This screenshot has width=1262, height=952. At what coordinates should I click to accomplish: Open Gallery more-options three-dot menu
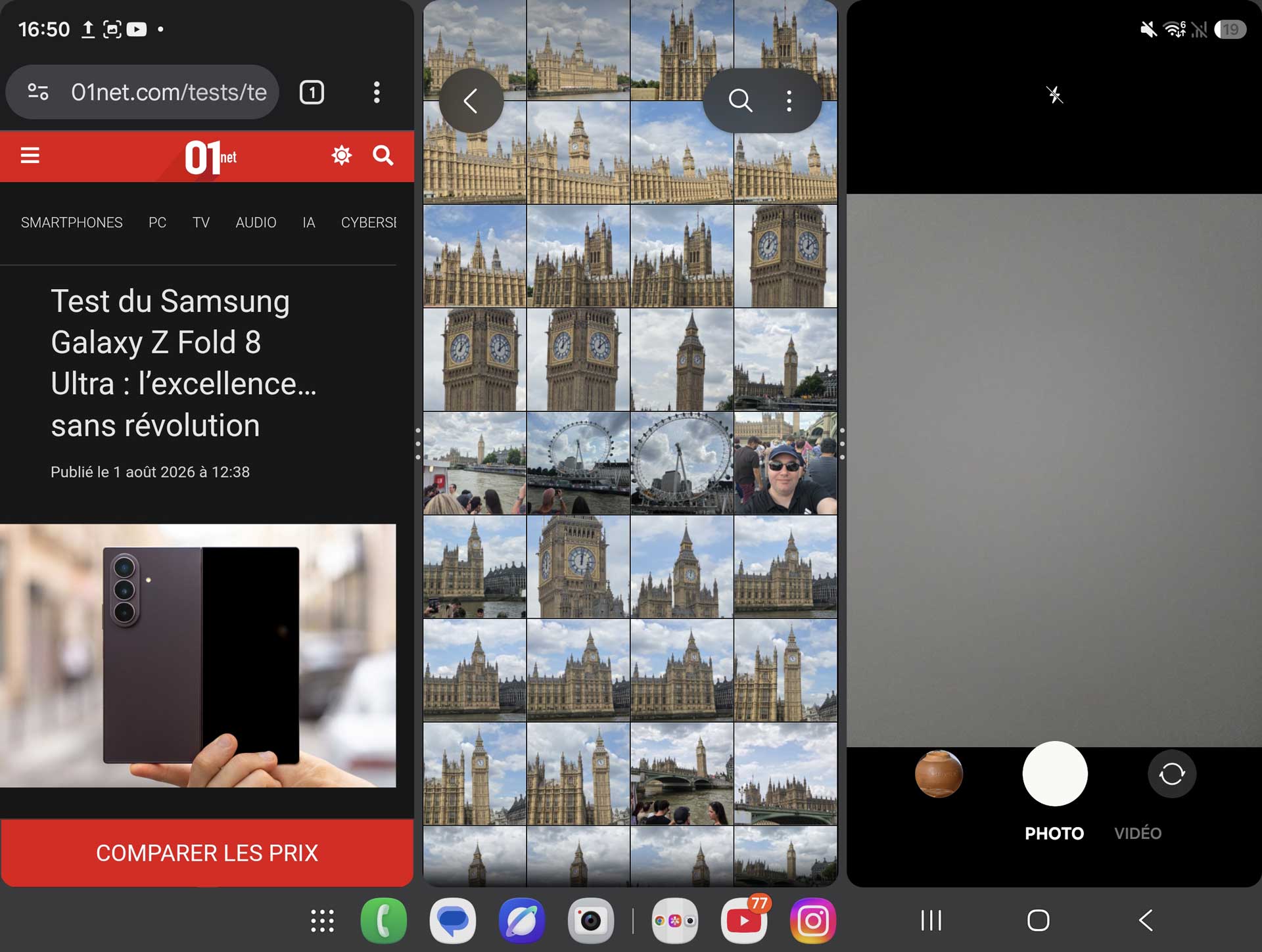pyautogui.click(x=789, y=101)
